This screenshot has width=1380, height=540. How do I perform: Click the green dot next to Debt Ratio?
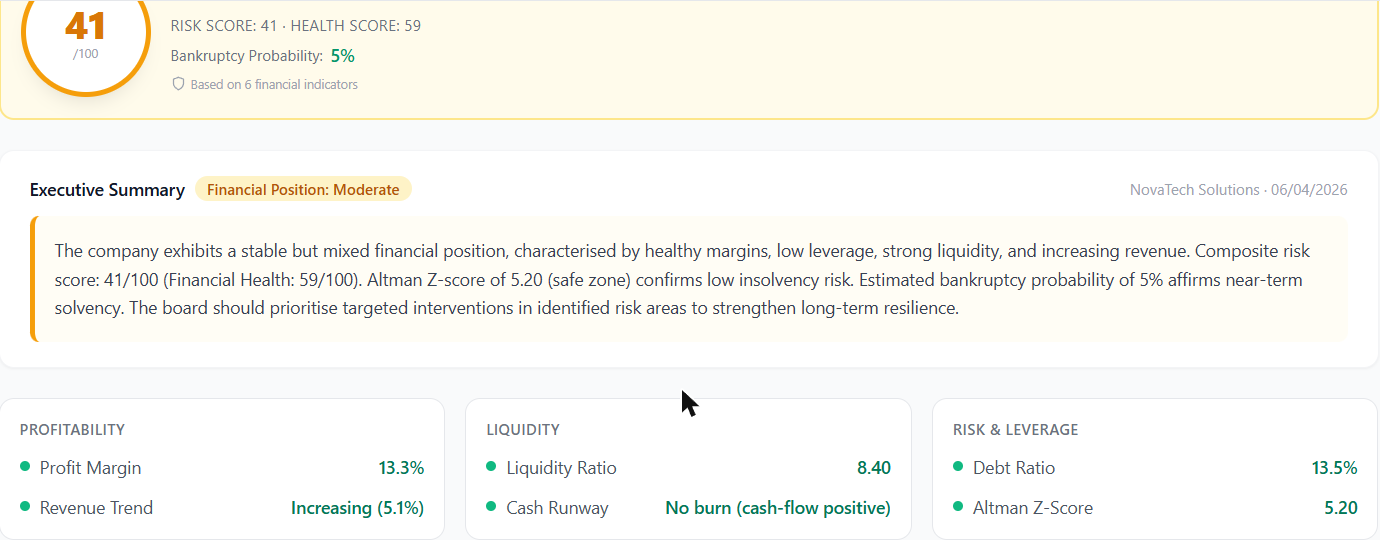click(958, 467)
